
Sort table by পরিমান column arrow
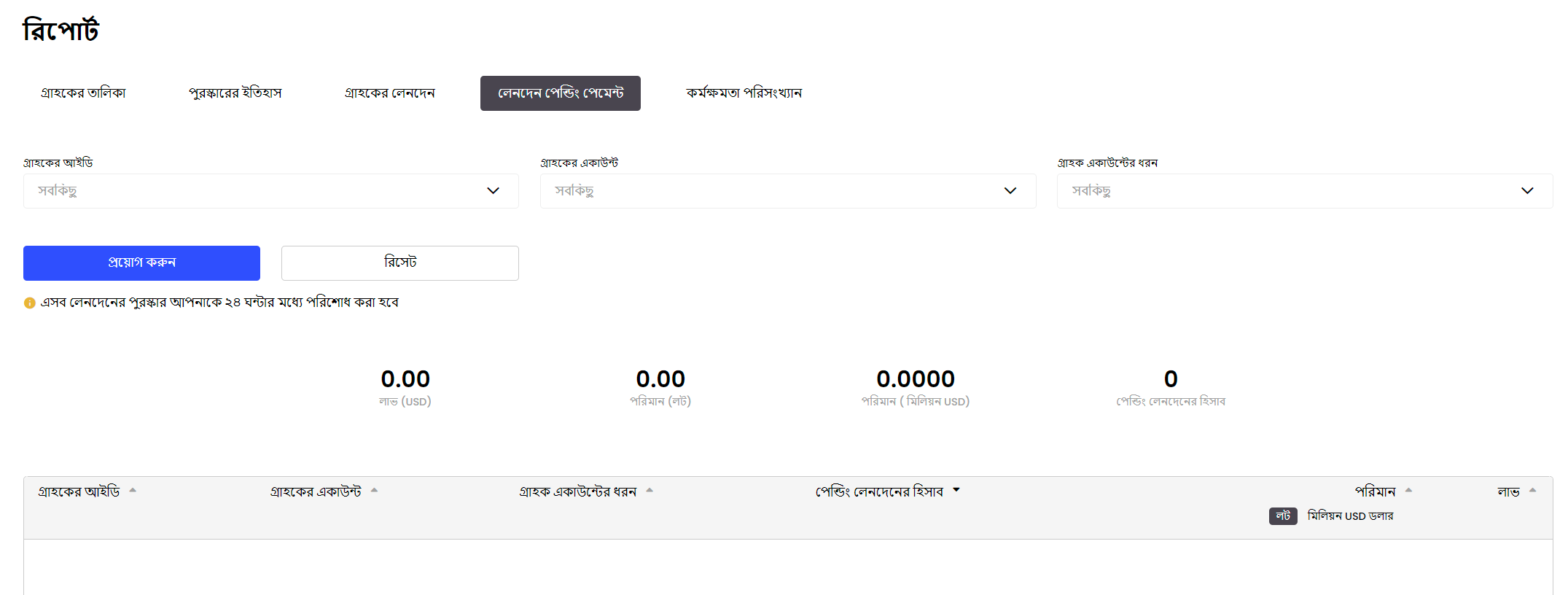click(1409, 491)
